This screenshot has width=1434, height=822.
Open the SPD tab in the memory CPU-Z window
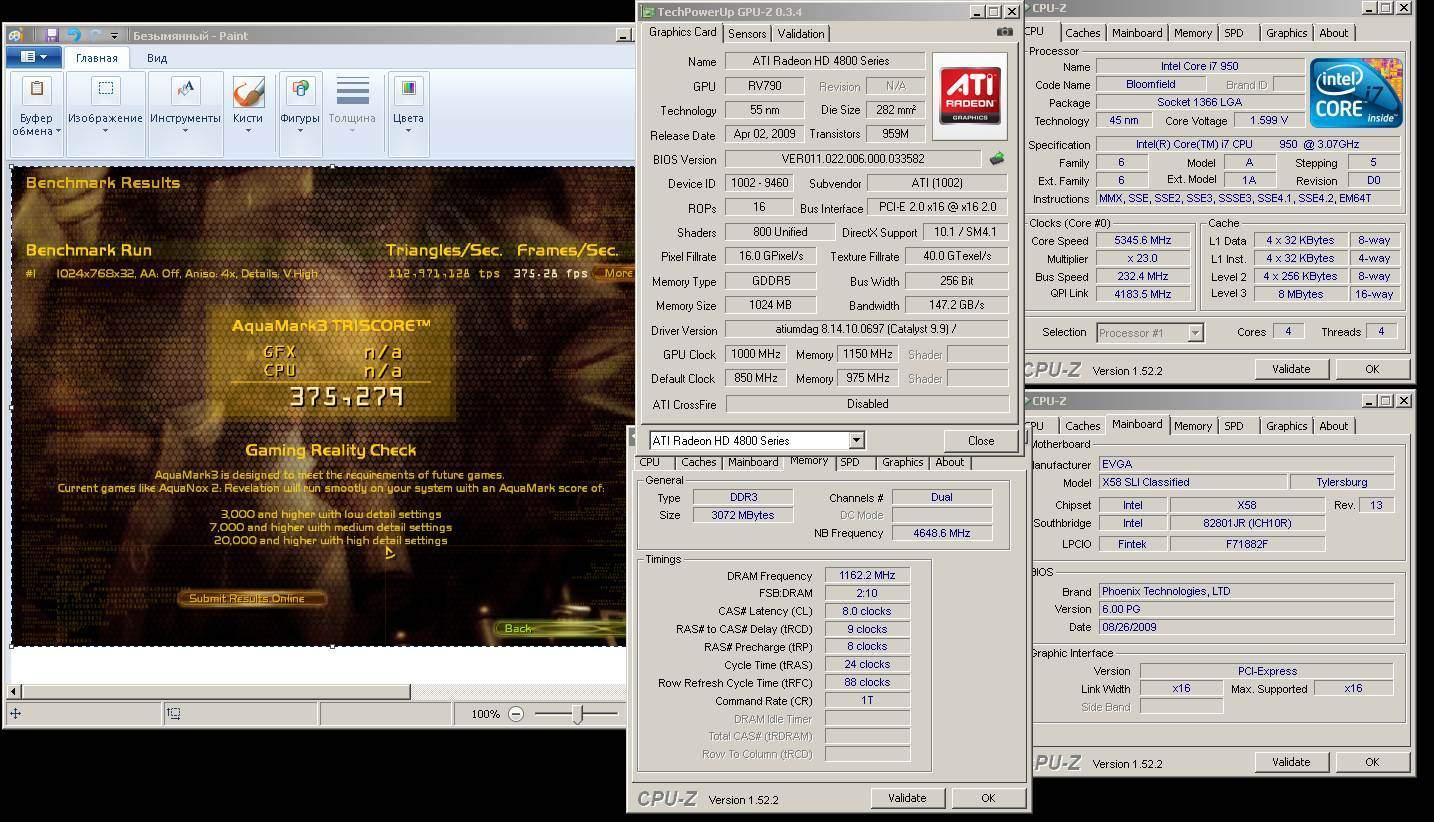(850, 462)
